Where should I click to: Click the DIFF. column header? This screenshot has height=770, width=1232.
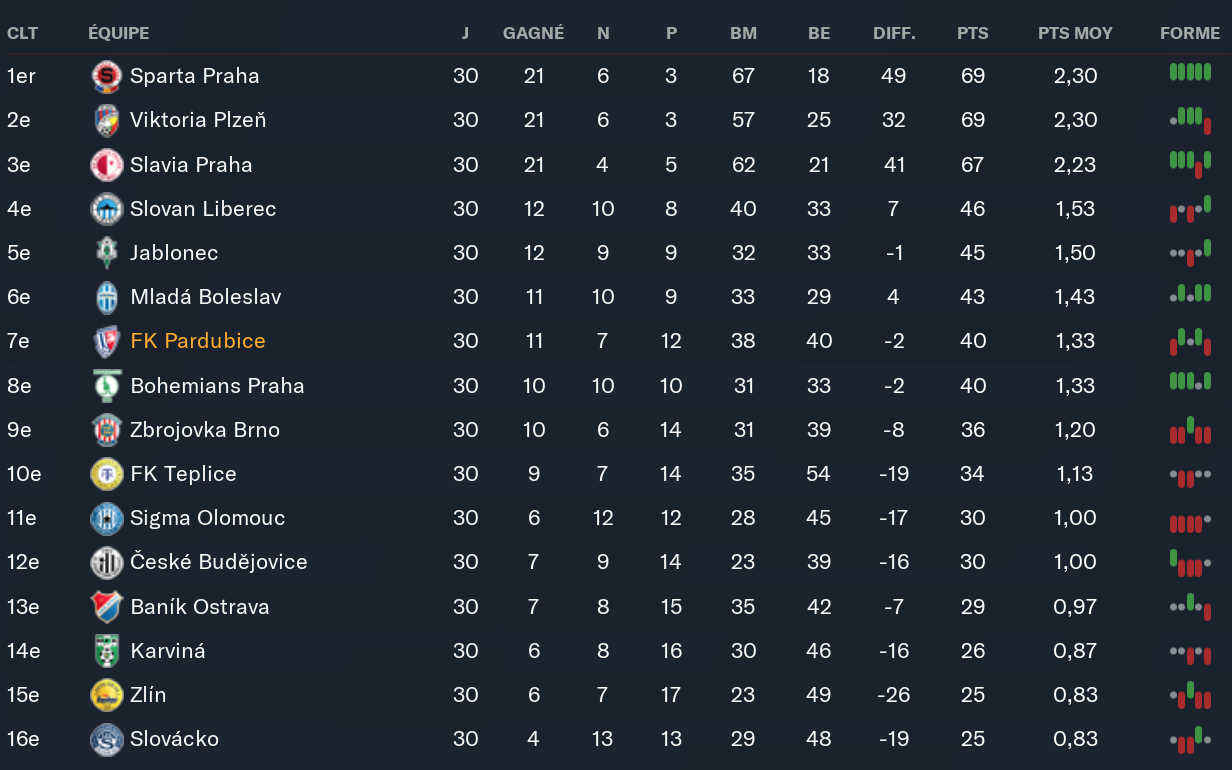click(x=894, y=33)
